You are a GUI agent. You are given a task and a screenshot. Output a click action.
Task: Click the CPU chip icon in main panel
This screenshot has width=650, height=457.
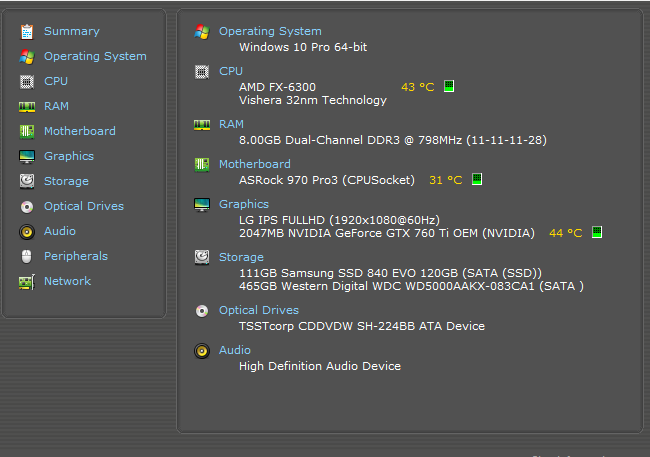(x=202, y=72)
